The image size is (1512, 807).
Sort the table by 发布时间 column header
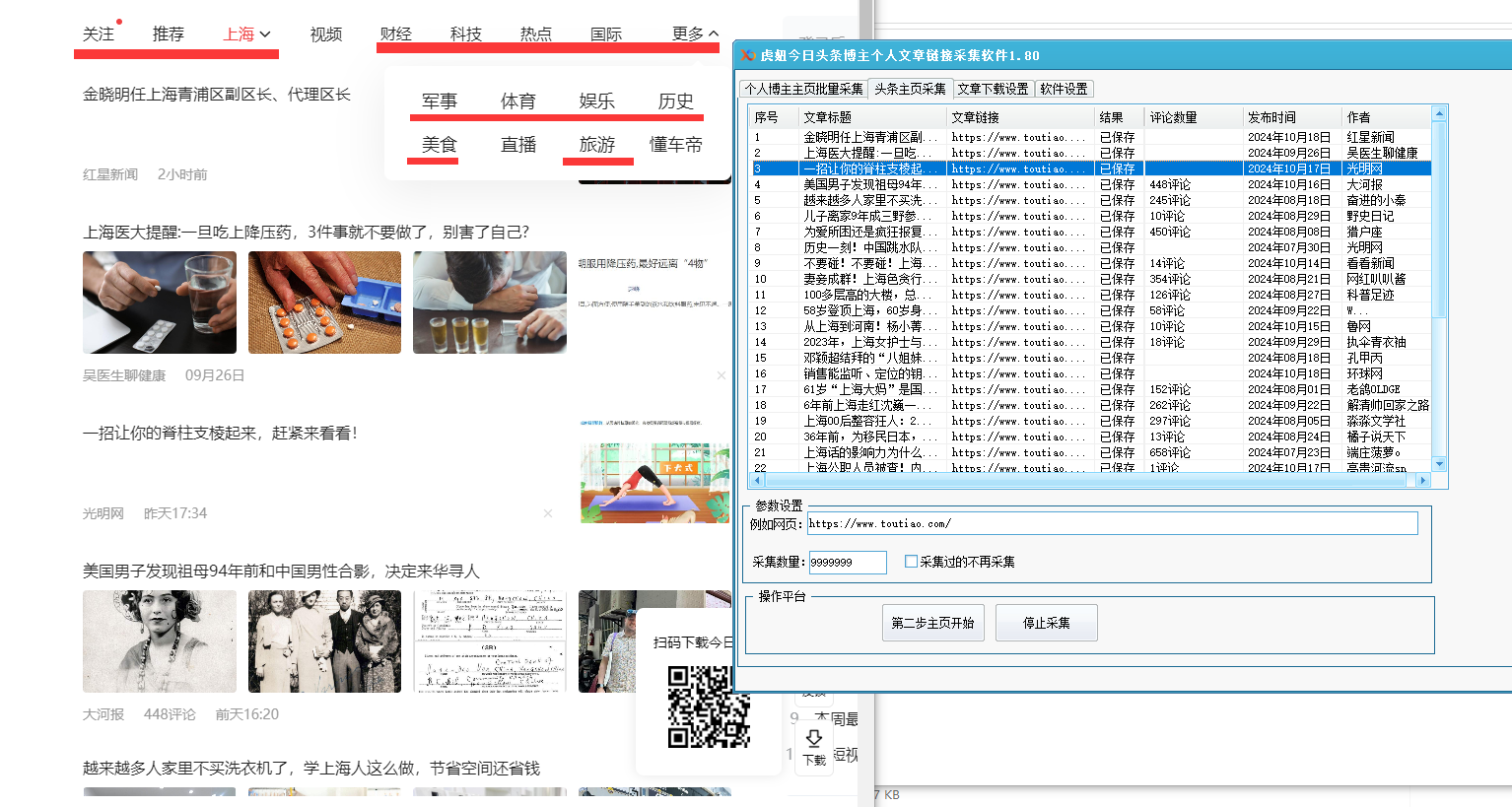point(1292,117)
